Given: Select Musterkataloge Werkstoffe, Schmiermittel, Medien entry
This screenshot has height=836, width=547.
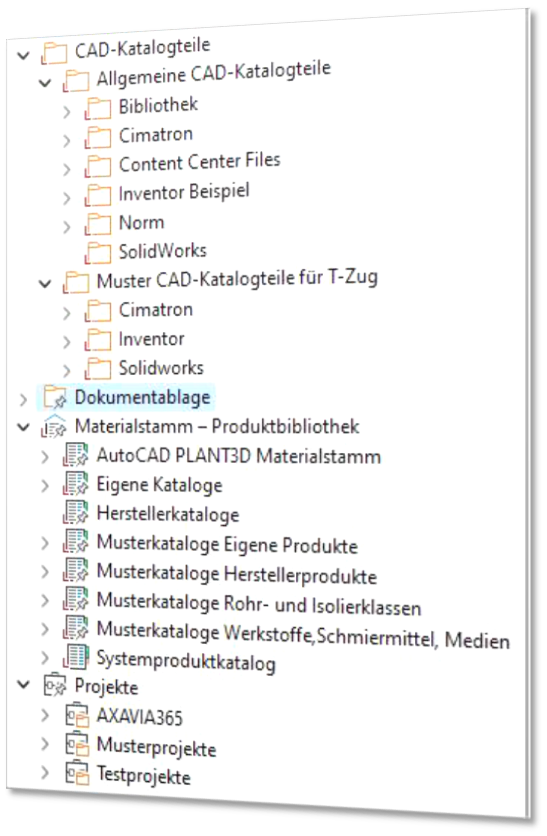Looking at the screenshot, I should (x=303, y=634).
